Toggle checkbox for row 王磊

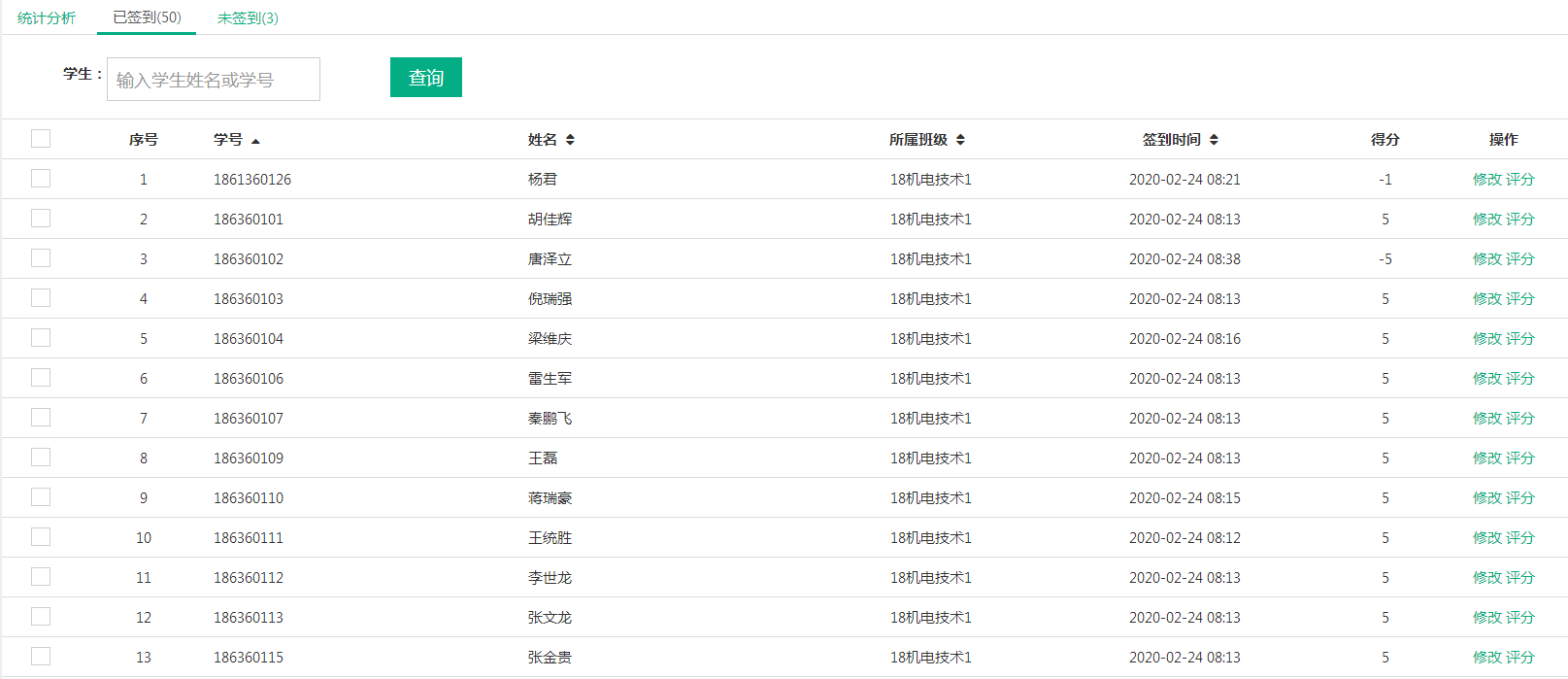click(x=41, y=458)
